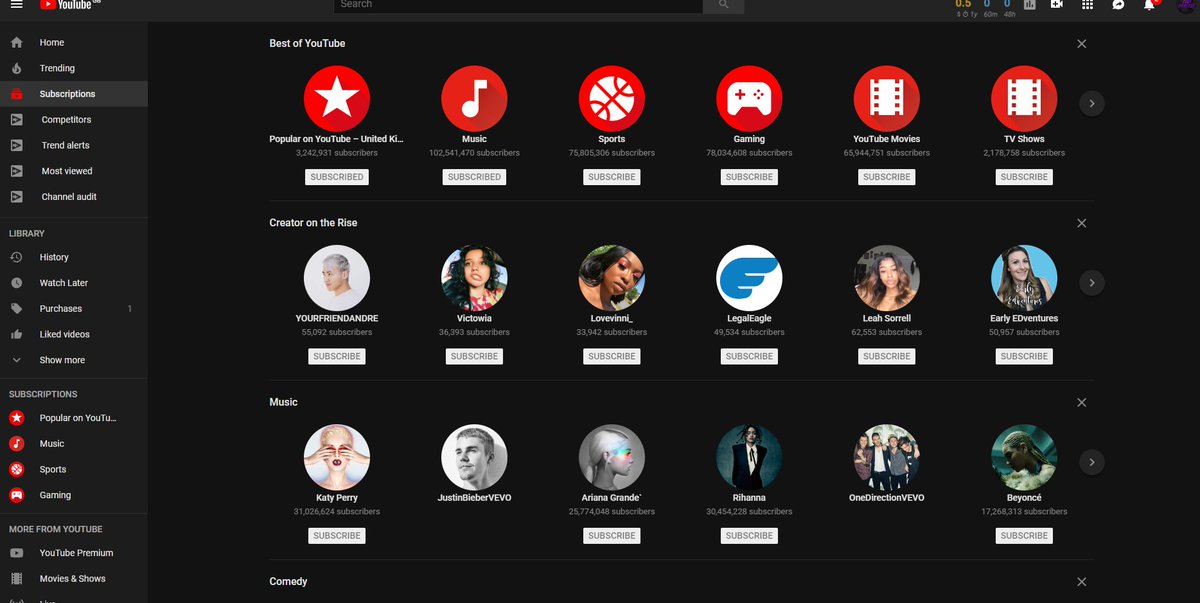
Task: Open Purchases in Library
Action: coord(74,309)
